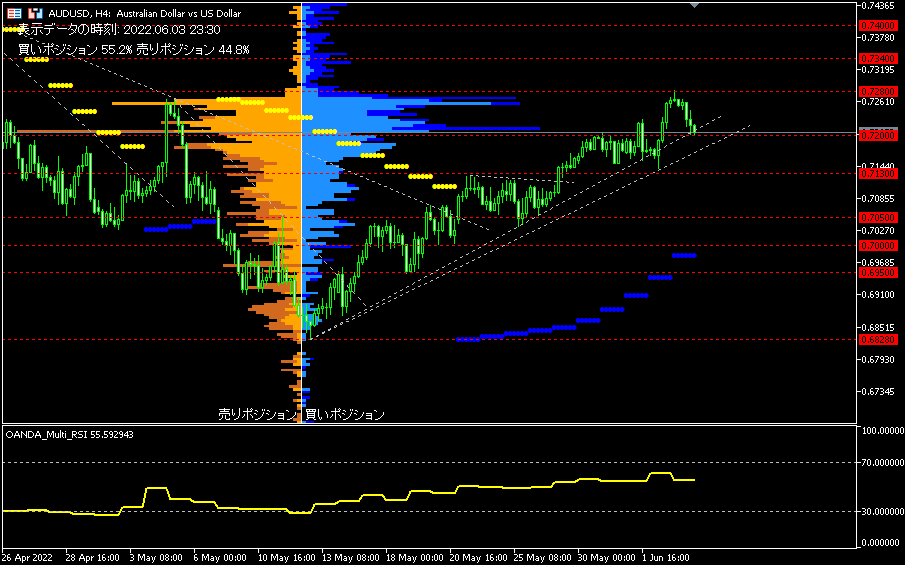Click the 0.68515 value on price scale
Image resolution: width=905 pixels, height=565 pixels.
(878, 327)
